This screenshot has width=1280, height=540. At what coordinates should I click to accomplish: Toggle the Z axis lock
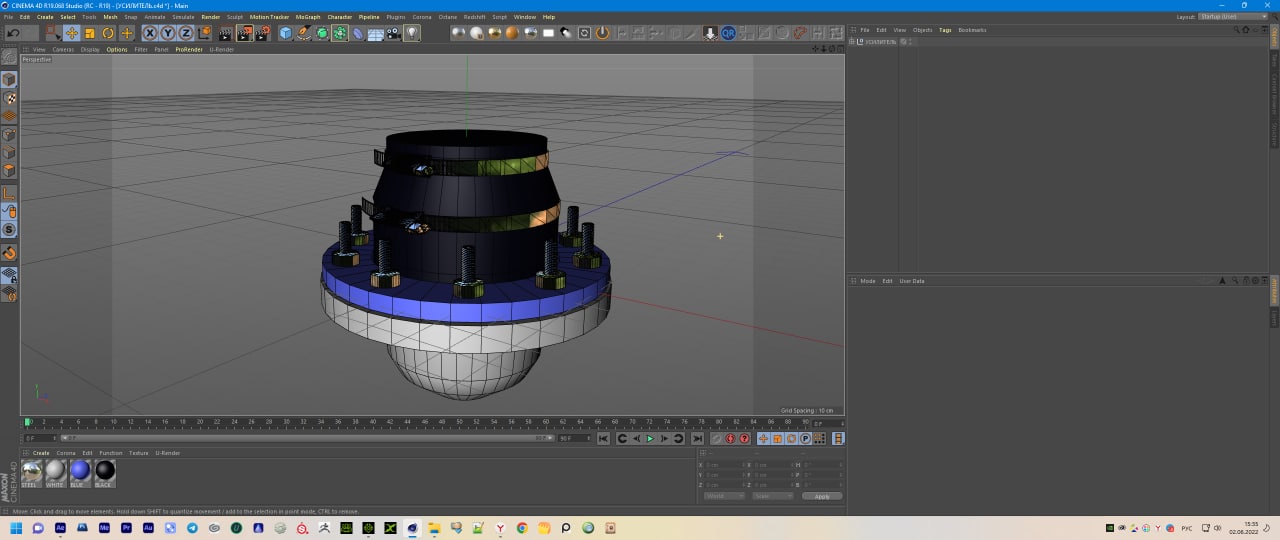(x=185, y=33)
